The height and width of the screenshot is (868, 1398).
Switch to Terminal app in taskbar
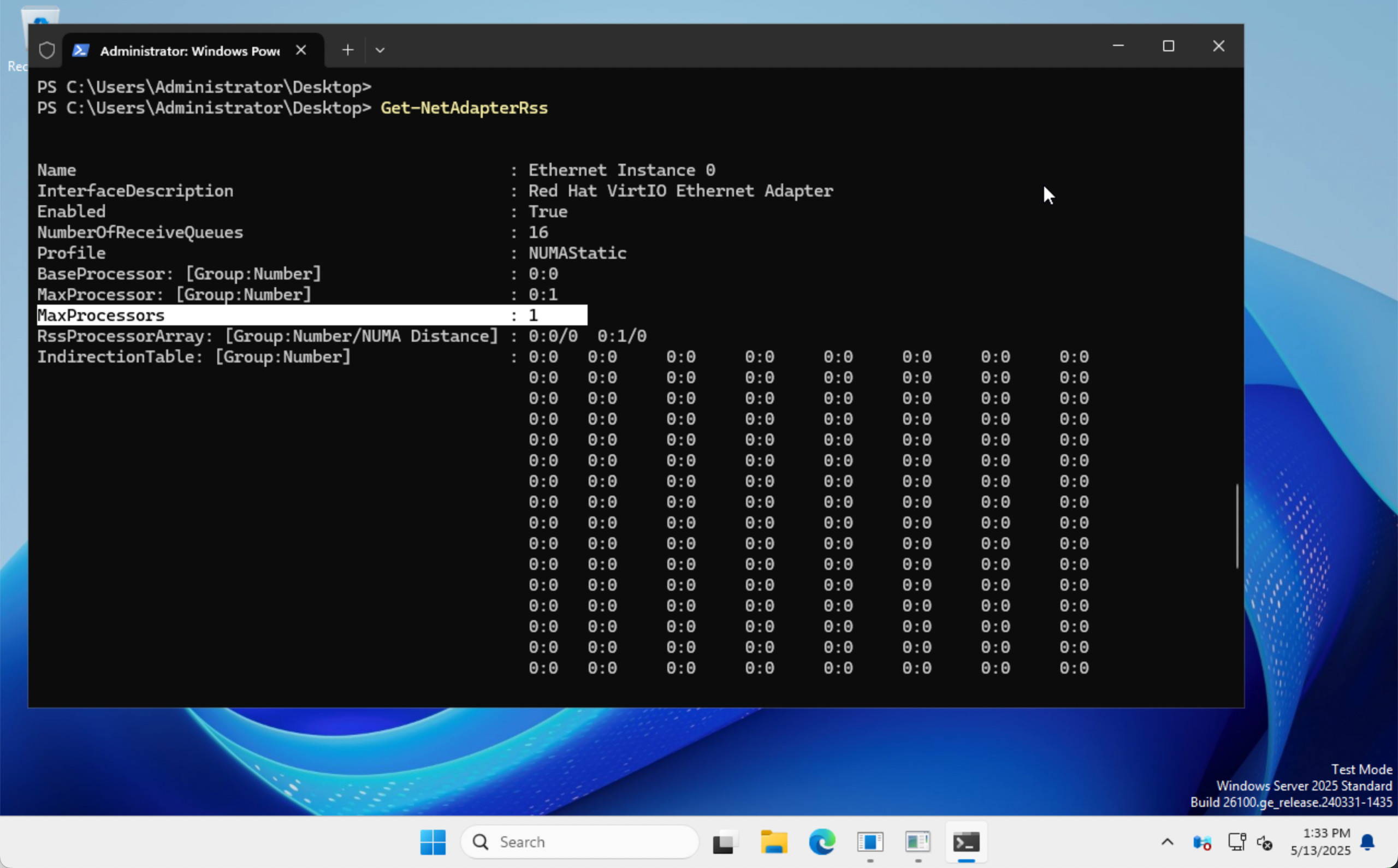966,842
